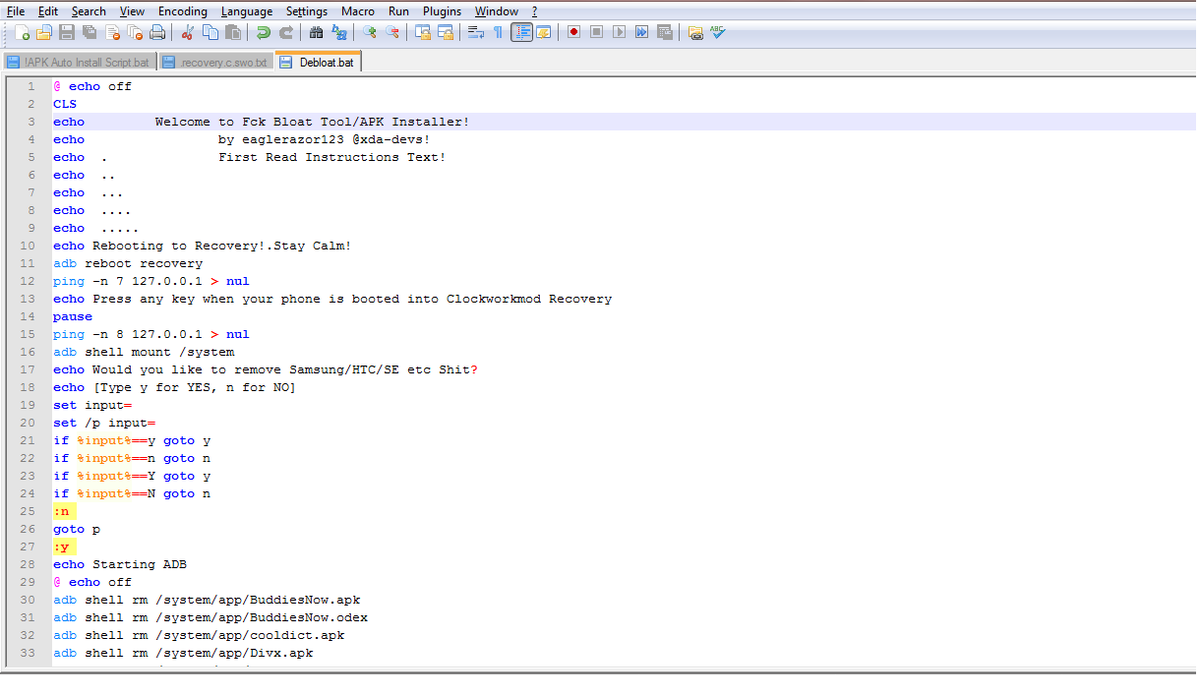The width and height of the screenshot is (1200, 675).
Task: Stop macro recording button
Action: point(596,32)
